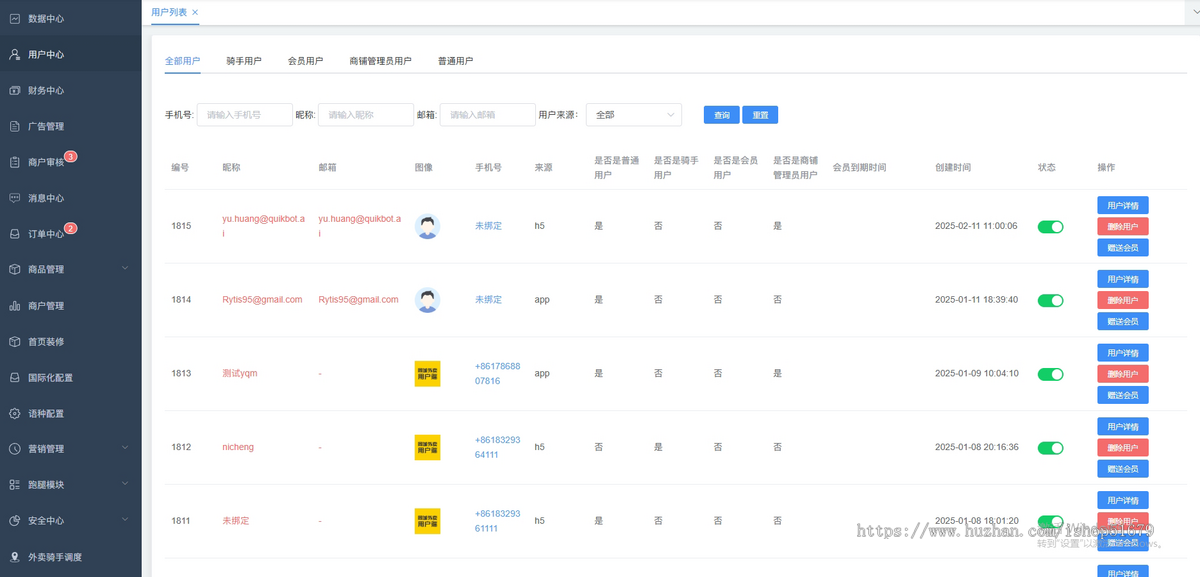Switch to the 会员用户 tab

(305, 61)
